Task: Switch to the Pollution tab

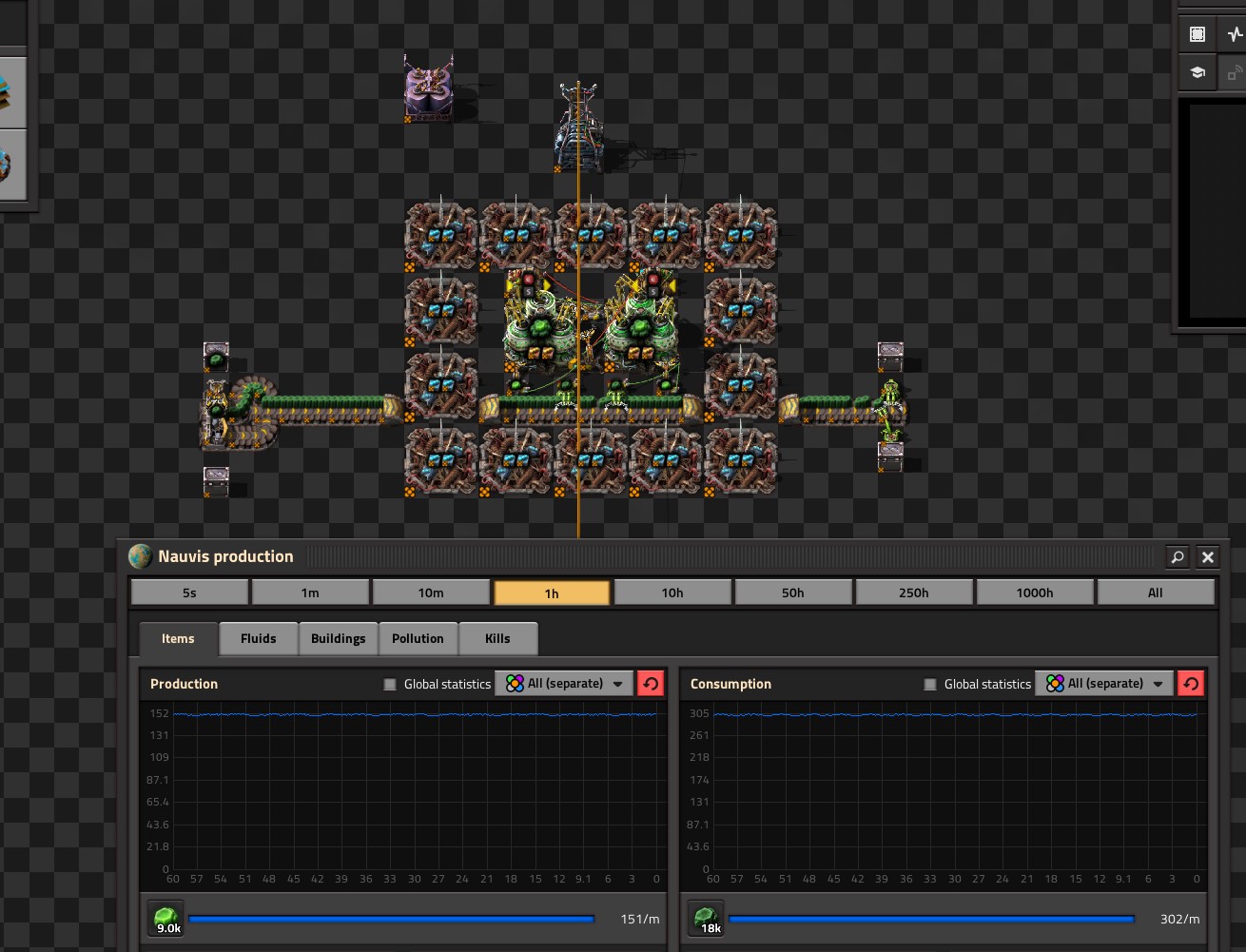Action: click(419, 638)
